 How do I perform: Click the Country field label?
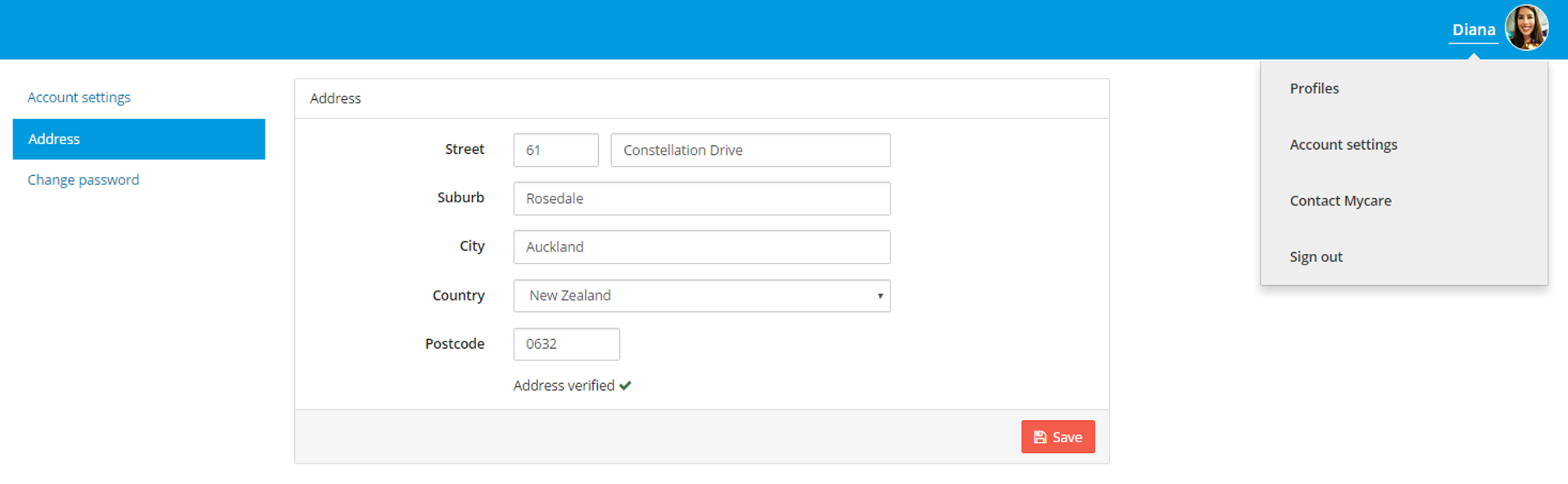tap(458, 296)
